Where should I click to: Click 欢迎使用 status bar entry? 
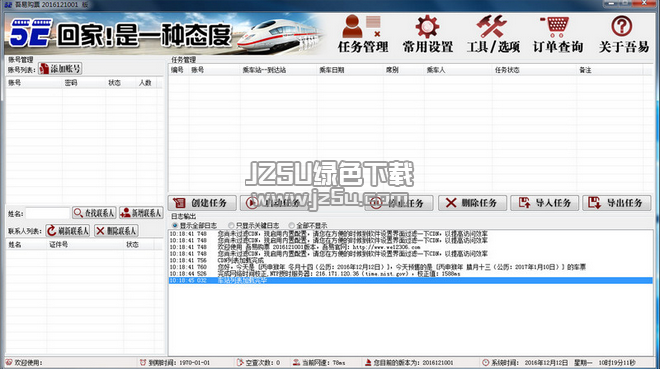coord(24,362)
